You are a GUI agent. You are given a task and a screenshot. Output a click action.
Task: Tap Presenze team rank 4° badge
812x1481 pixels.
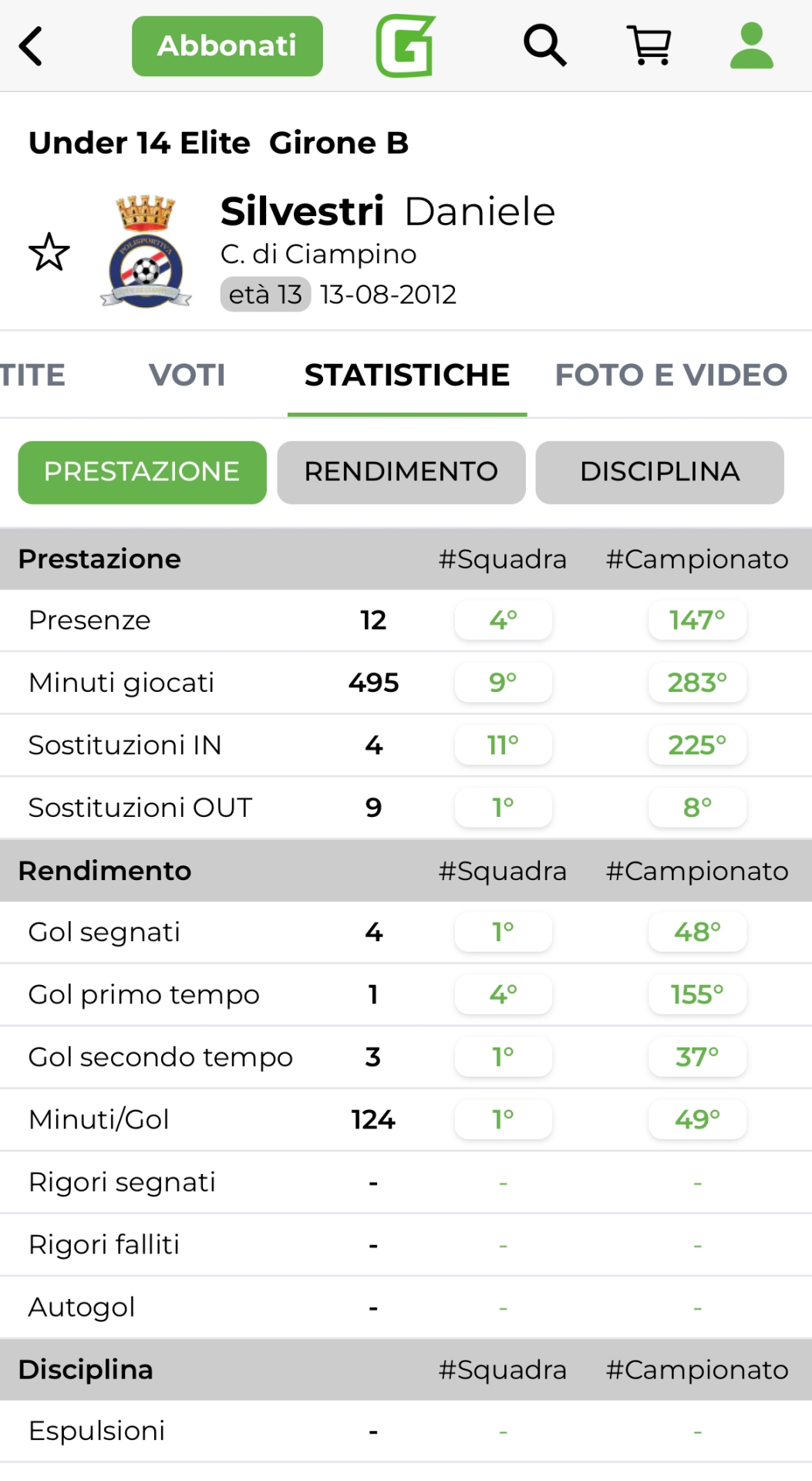[504, 620]
